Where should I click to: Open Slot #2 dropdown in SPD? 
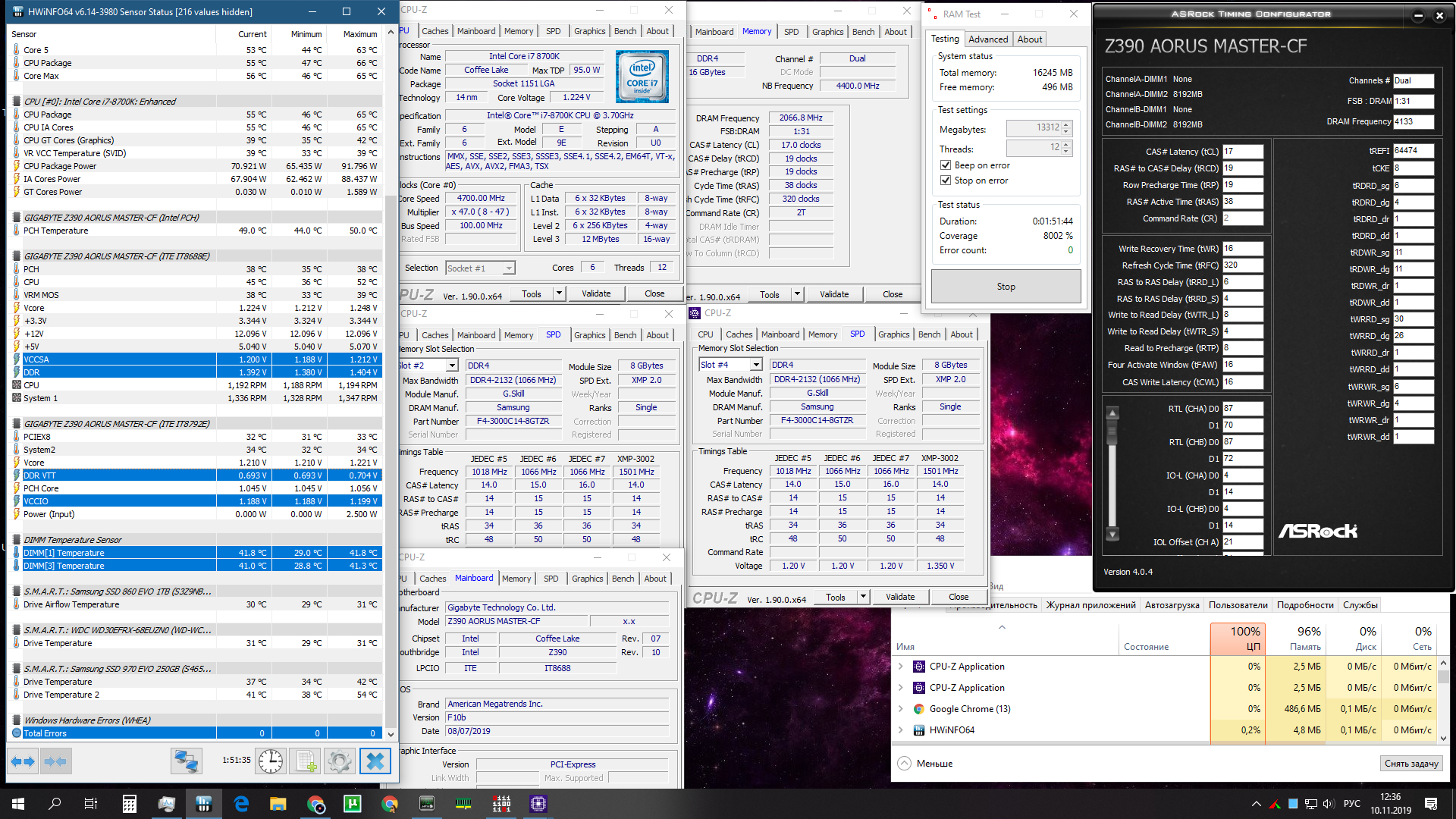(452, 366)
